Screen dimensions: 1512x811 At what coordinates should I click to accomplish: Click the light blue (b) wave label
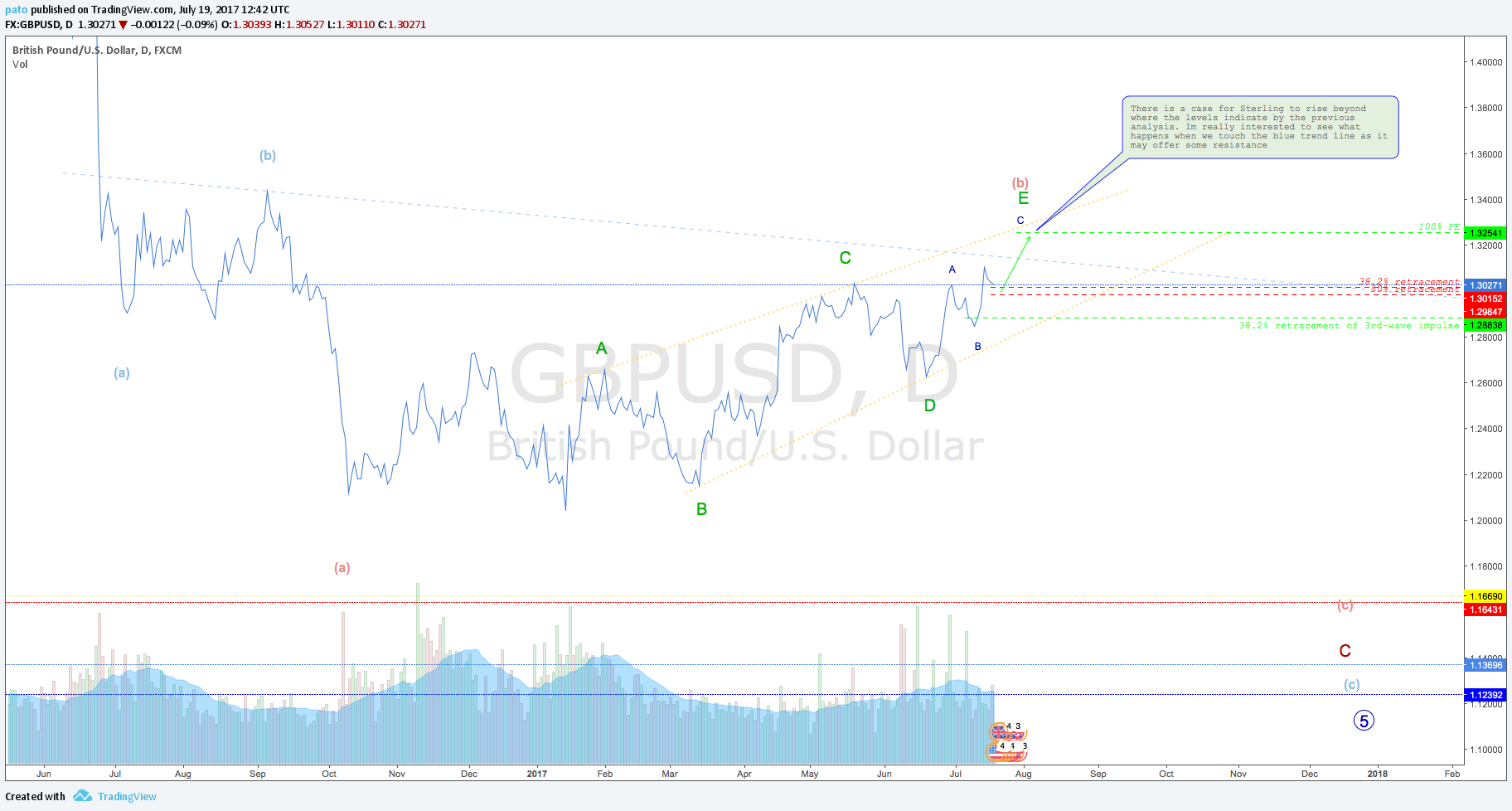(268, 155)
